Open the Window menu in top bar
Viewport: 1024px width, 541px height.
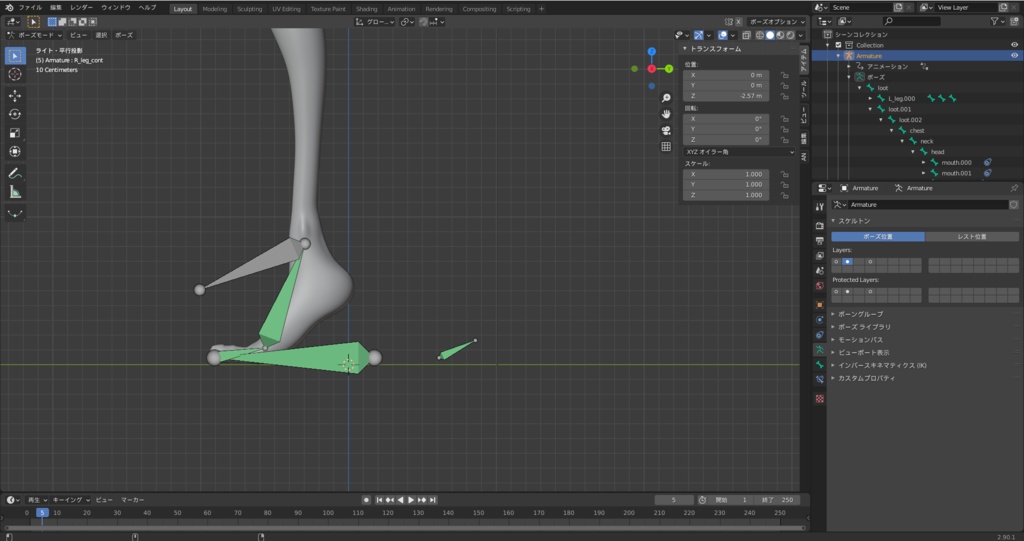(116, 7)
